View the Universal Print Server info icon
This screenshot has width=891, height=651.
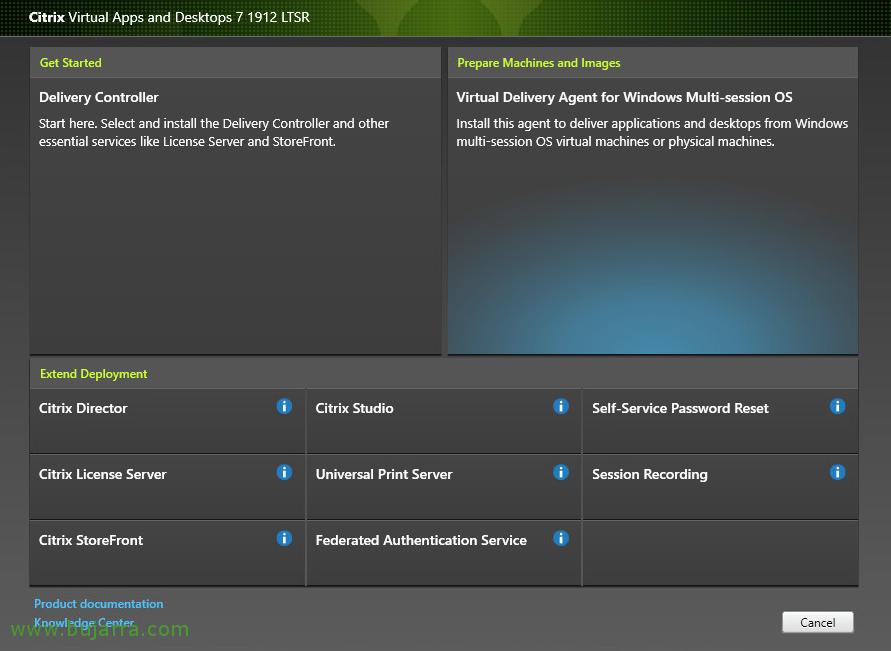coord(561,472)
